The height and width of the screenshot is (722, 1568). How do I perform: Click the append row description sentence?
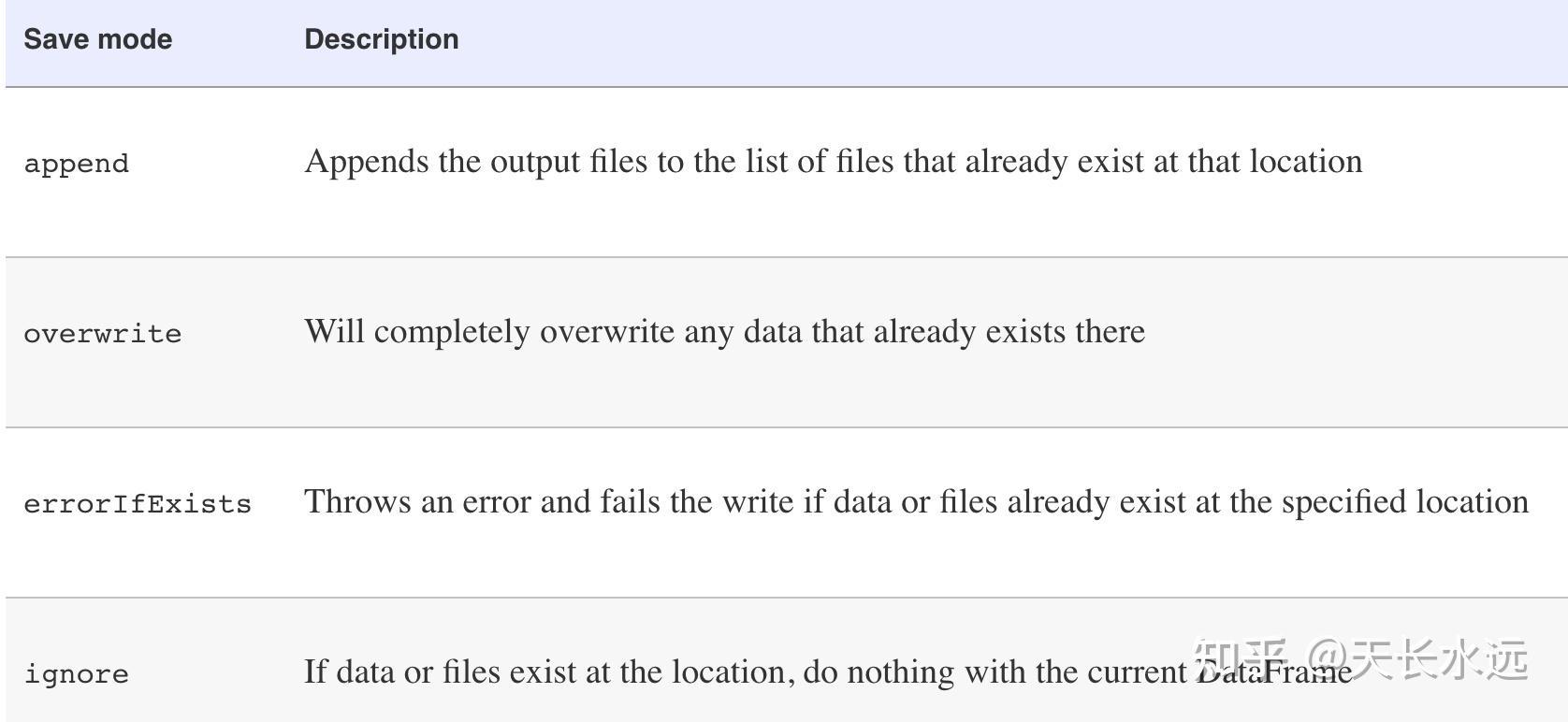coord(833,162)
